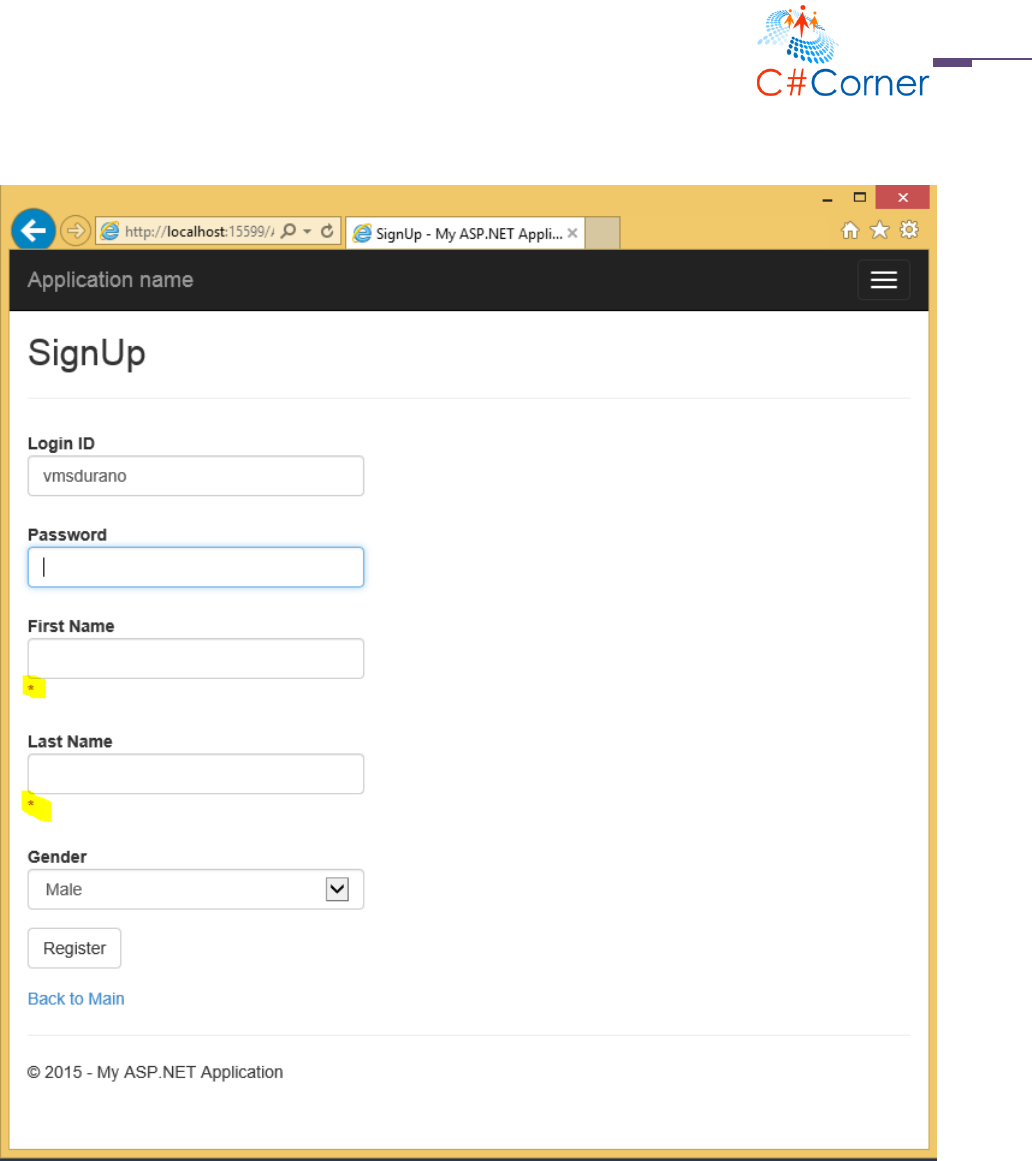
Task: Refresh the page with reload icon
Action: [x=327, y=231]
